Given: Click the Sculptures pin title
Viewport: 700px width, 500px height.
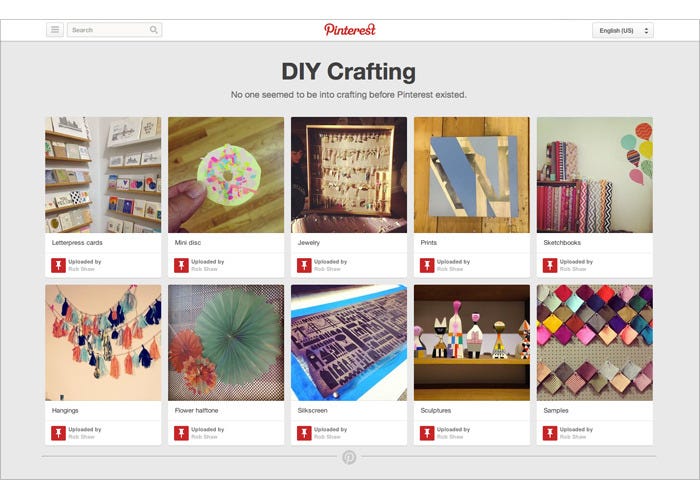Looking at the screenshot, I should point(436,410).
